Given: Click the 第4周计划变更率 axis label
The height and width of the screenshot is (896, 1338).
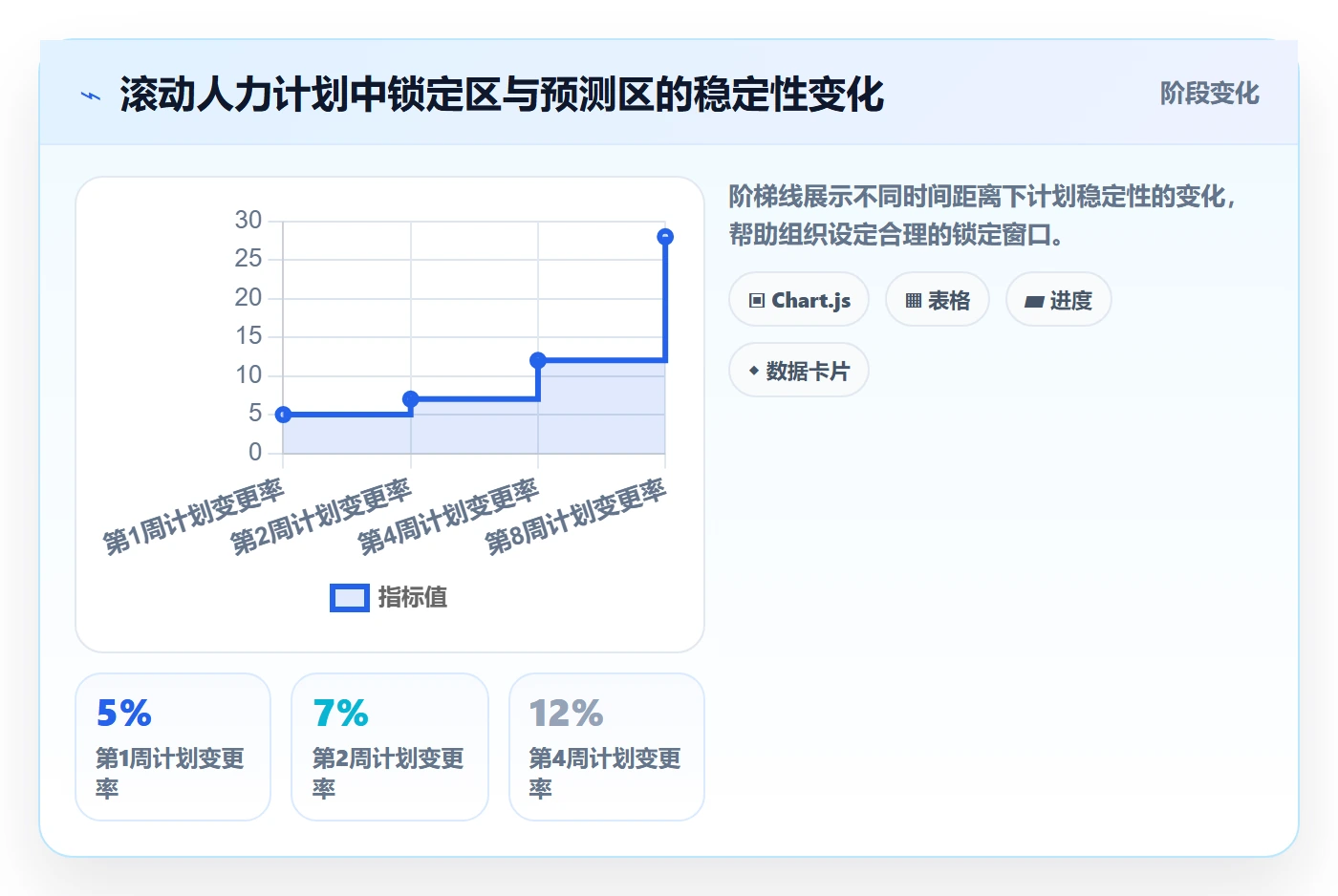Looking at the screenshot, I should (448, 516).
